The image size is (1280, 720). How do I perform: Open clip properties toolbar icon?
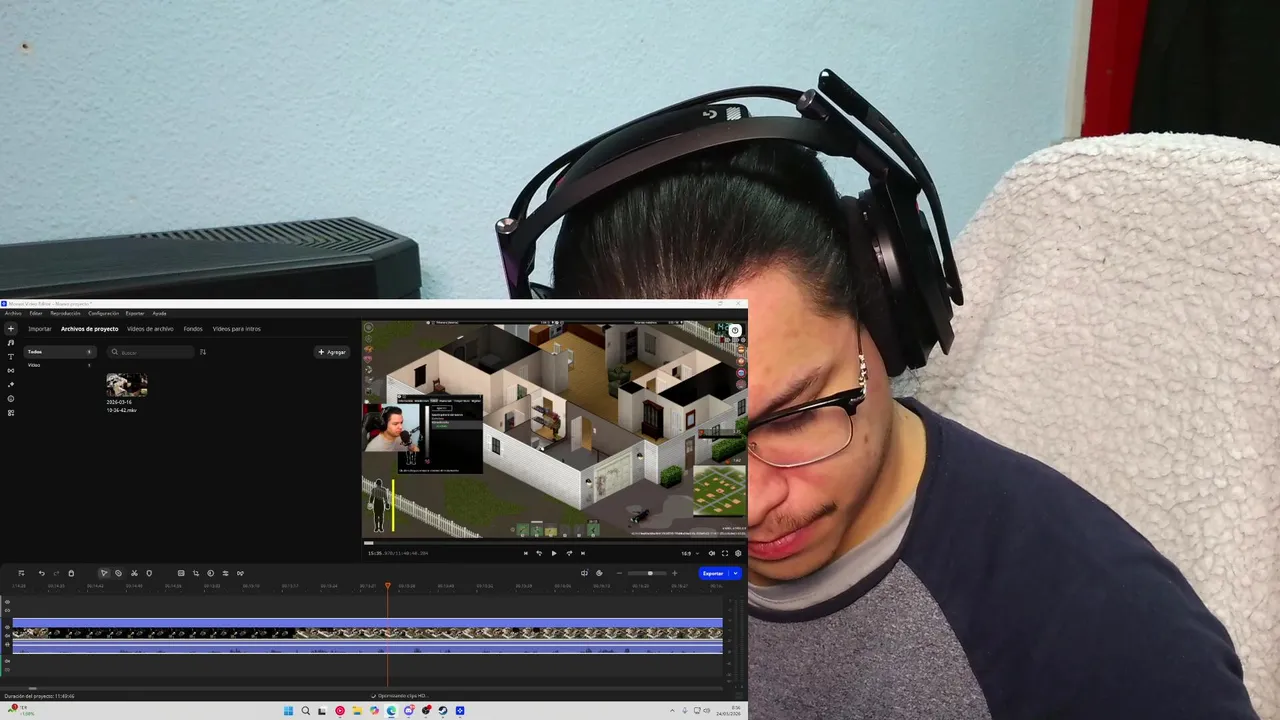181,573
